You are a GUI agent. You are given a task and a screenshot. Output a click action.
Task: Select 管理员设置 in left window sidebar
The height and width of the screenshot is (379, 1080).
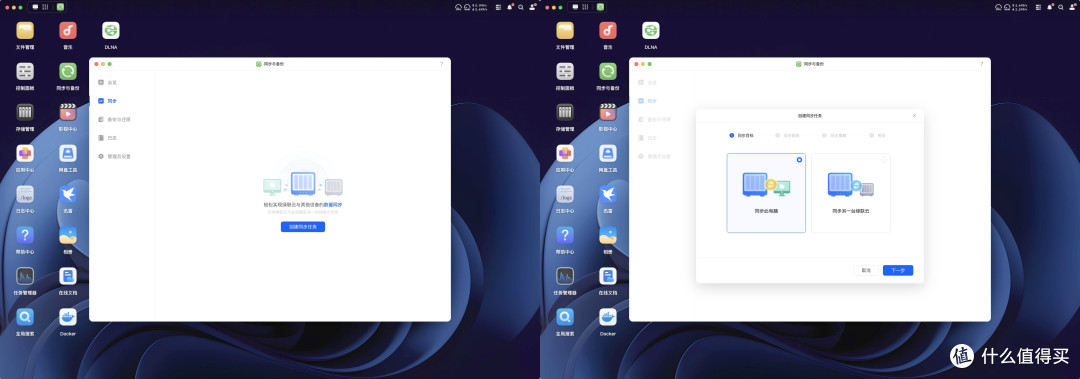pos(114,156)
